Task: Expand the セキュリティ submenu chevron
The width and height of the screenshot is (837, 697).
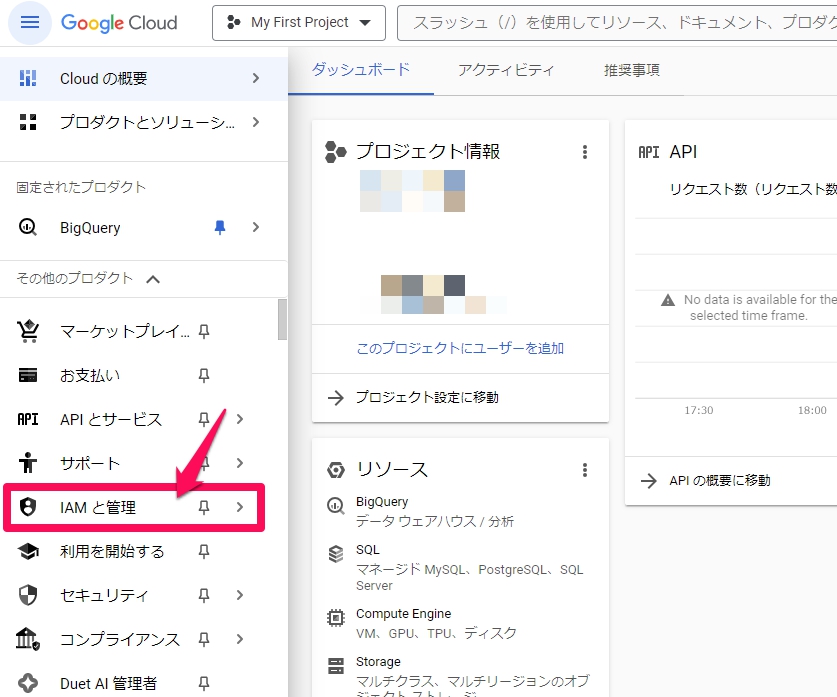Action: [240, 595]
